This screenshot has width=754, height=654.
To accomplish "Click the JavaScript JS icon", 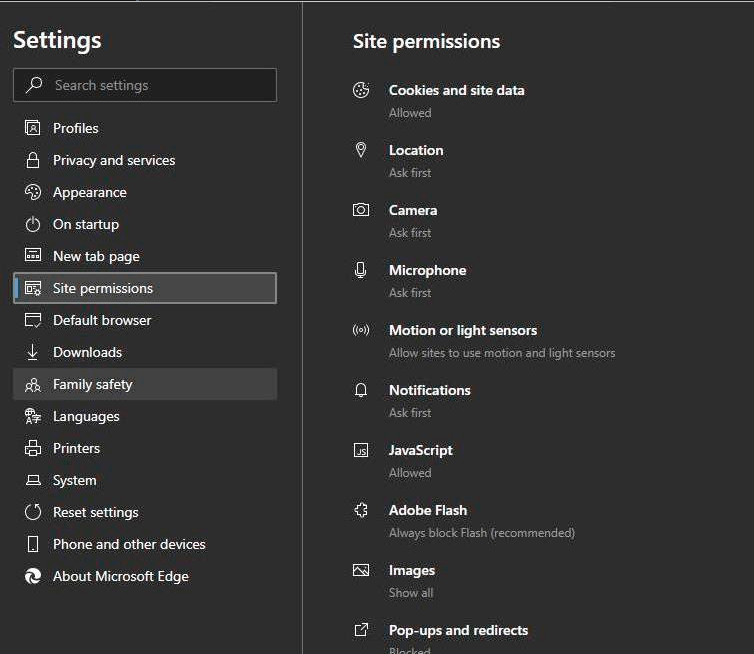I will [x=361, y=451].
